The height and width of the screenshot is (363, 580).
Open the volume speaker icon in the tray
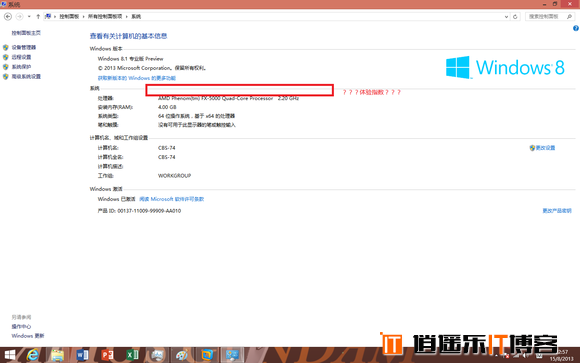(525, 356)
